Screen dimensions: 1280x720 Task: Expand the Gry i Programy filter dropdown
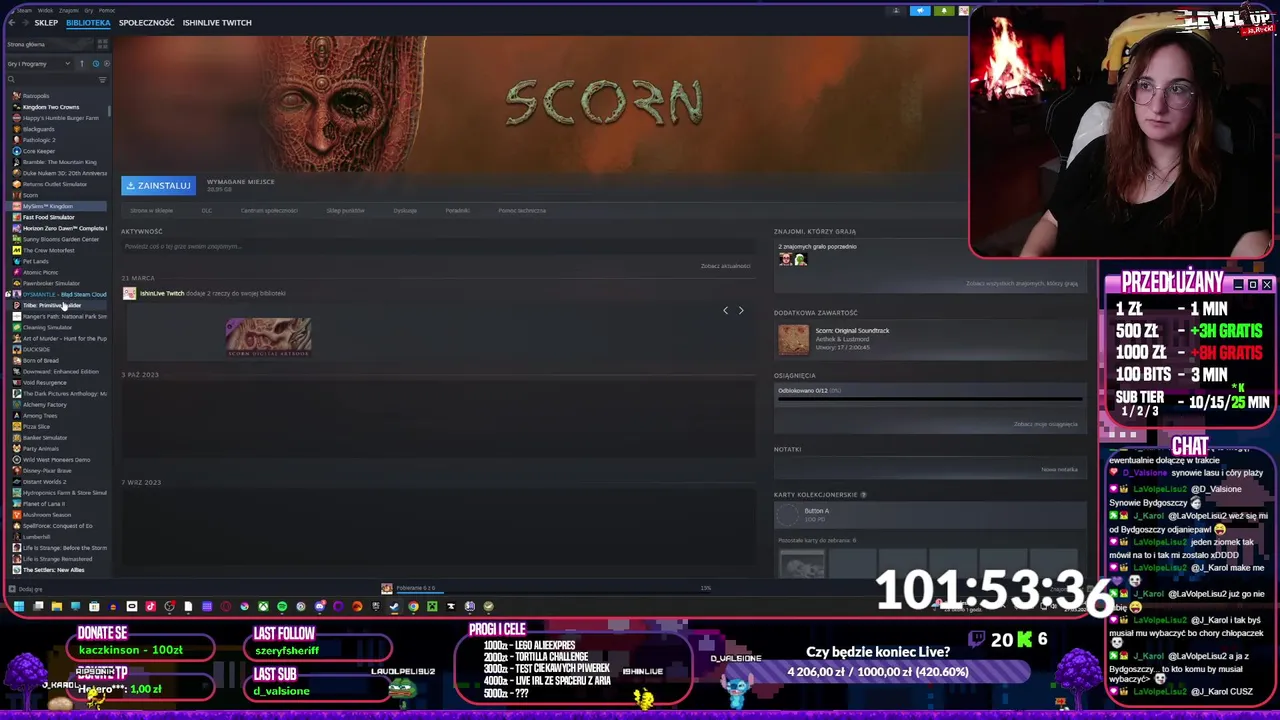[x=38, y=64]
